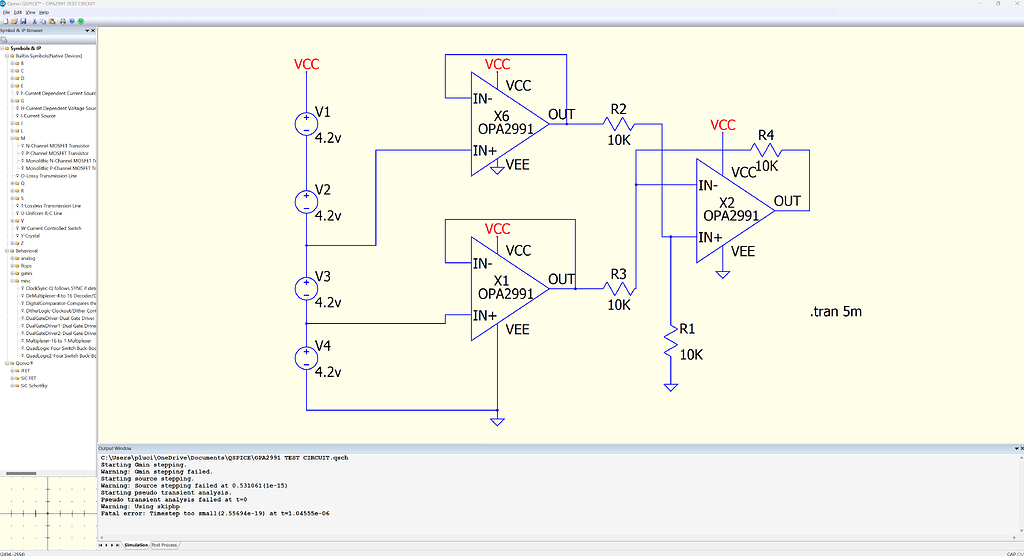Click the symbol preview thumbnail pane
The width and height of the screenshot is (1024, 556).
[x=48, y=514]
